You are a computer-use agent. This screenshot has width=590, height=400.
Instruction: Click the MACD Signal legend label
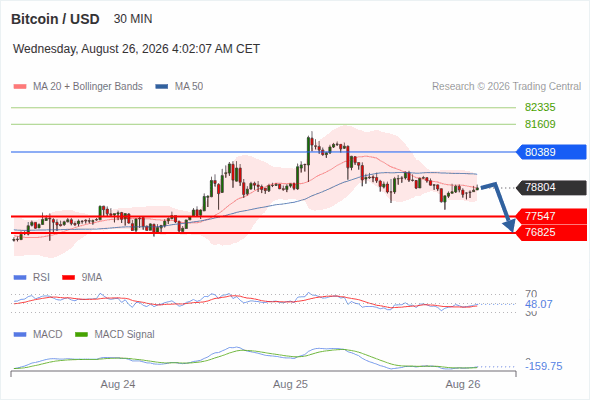coord(124,335)
